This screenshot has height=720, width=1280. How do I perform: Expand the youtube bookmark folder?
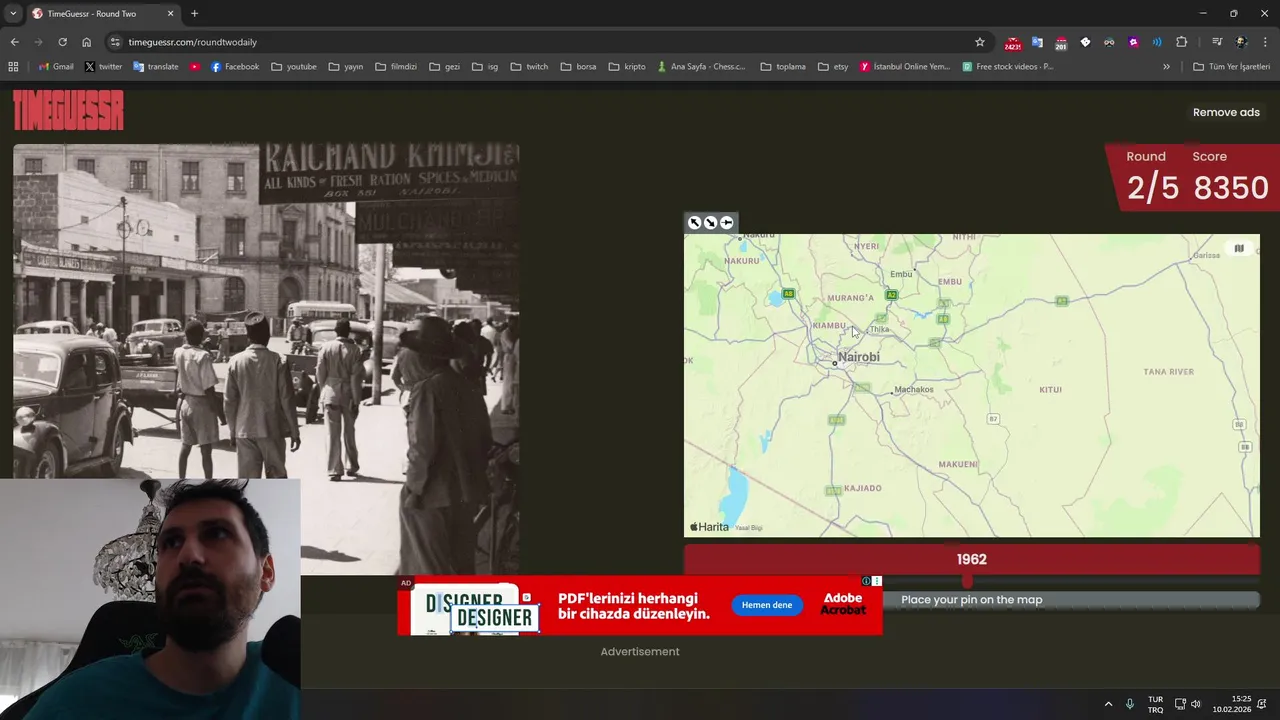[294, 67]
